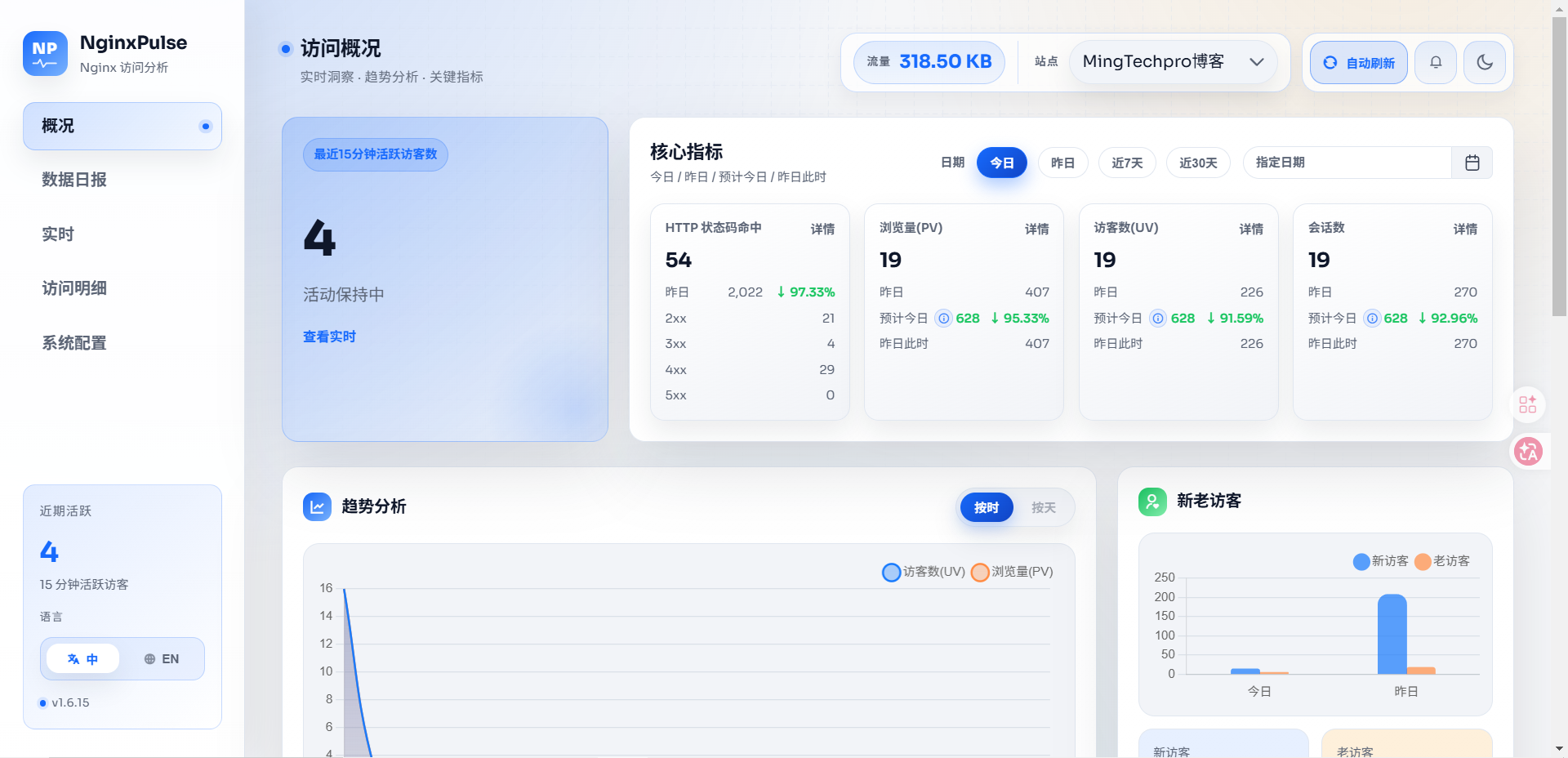The width and height of the screenshot is (1568, 758).
Task: Open notifications bell icon
Action: 1436,62
